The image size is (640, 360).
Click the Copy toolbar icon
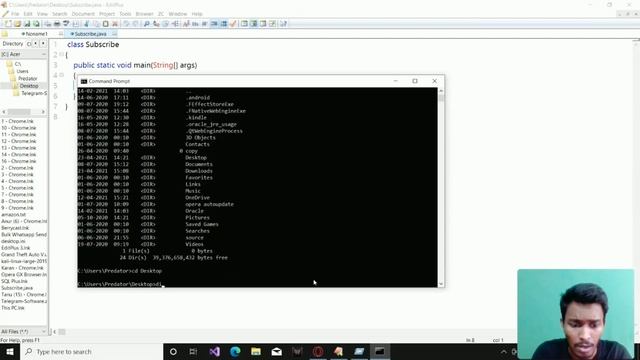click(96, 24)
